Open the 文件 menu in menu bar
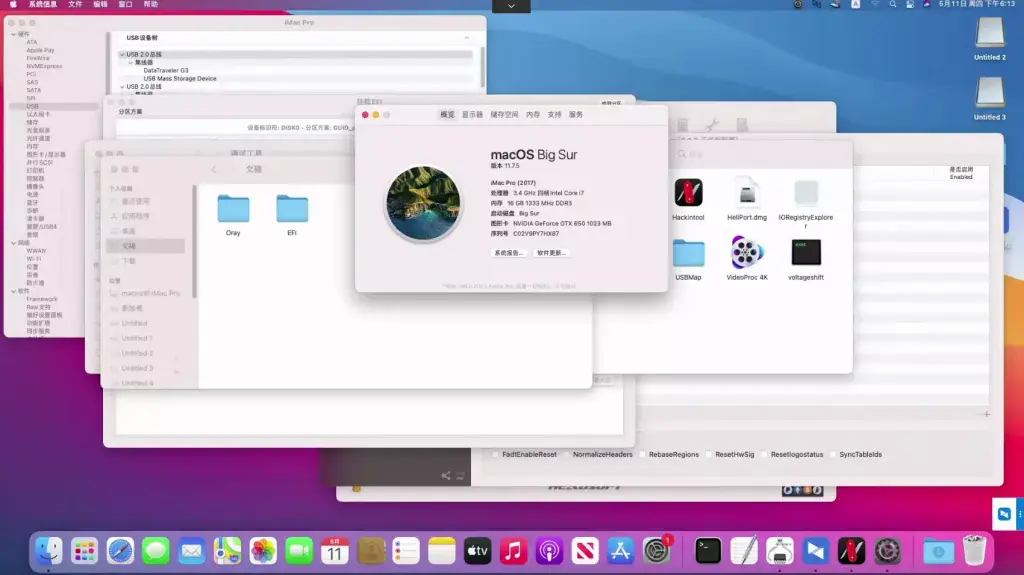 75,5
